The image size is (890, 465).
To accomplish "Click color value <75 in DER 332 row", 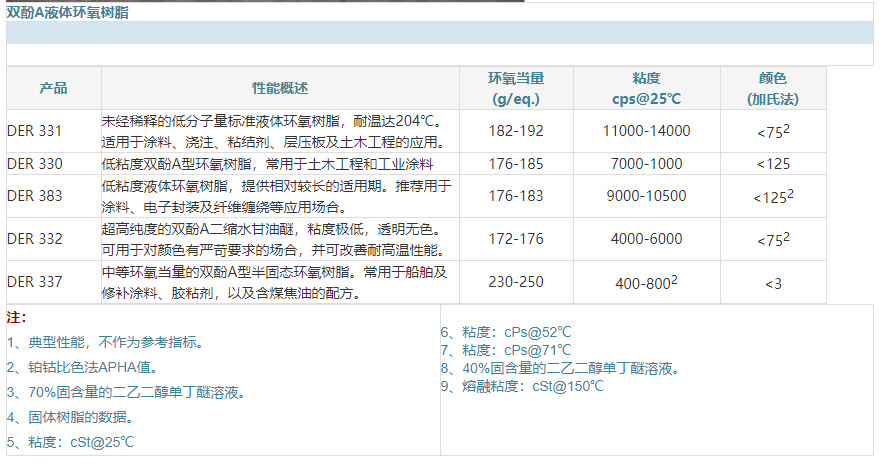I will pyautogui.click(x=773, y=239).
